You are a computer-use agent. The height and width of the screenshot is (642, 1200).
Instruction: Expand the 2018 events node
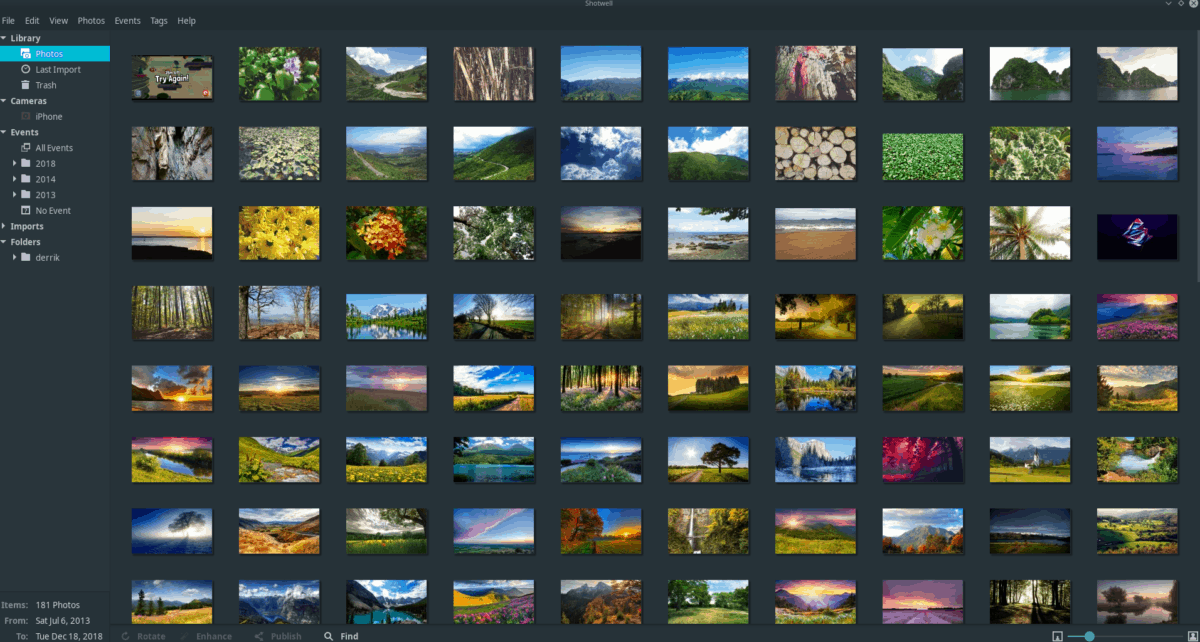tap(15, 164)
